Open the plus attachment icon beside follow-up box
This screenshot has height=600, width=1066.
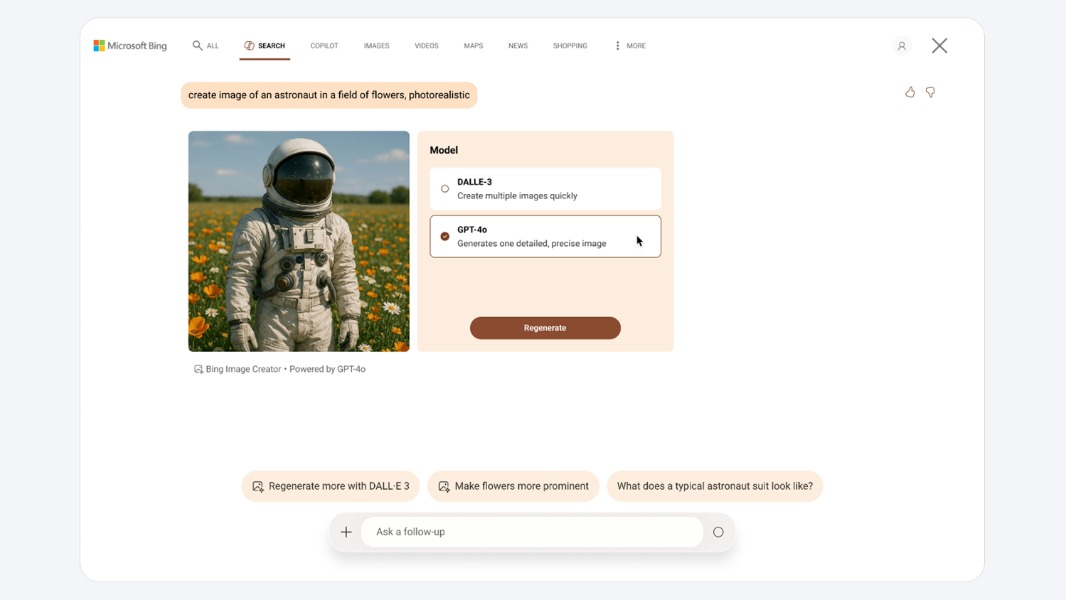pos(346,531)
